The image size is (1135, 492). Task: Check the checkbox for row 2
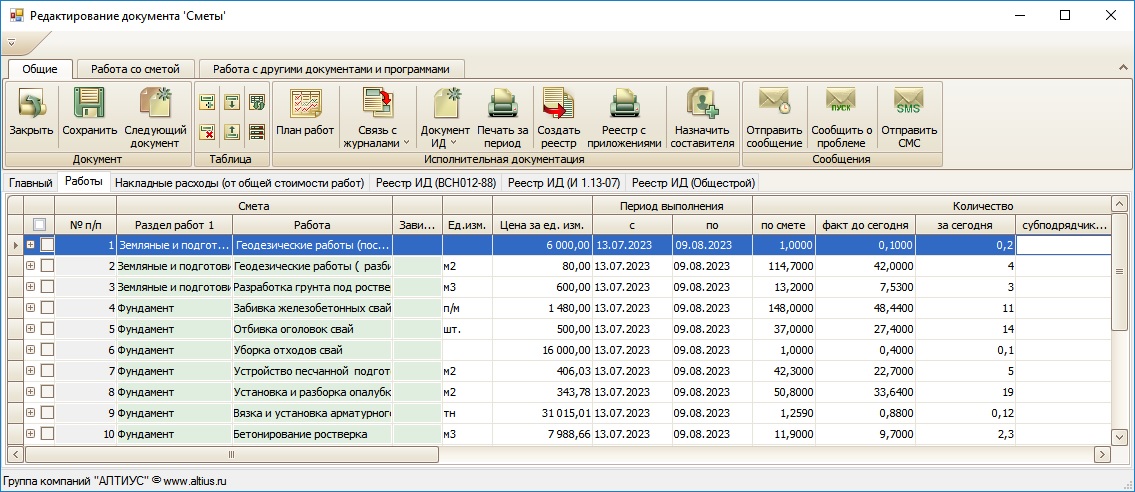(47, 266)
